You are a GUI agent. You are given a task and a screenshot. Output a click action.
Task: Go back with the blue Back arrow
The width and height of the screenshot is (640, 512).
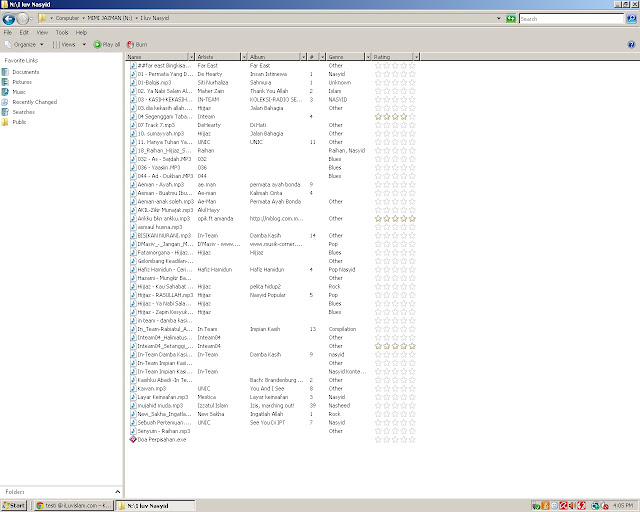point(9,19)
